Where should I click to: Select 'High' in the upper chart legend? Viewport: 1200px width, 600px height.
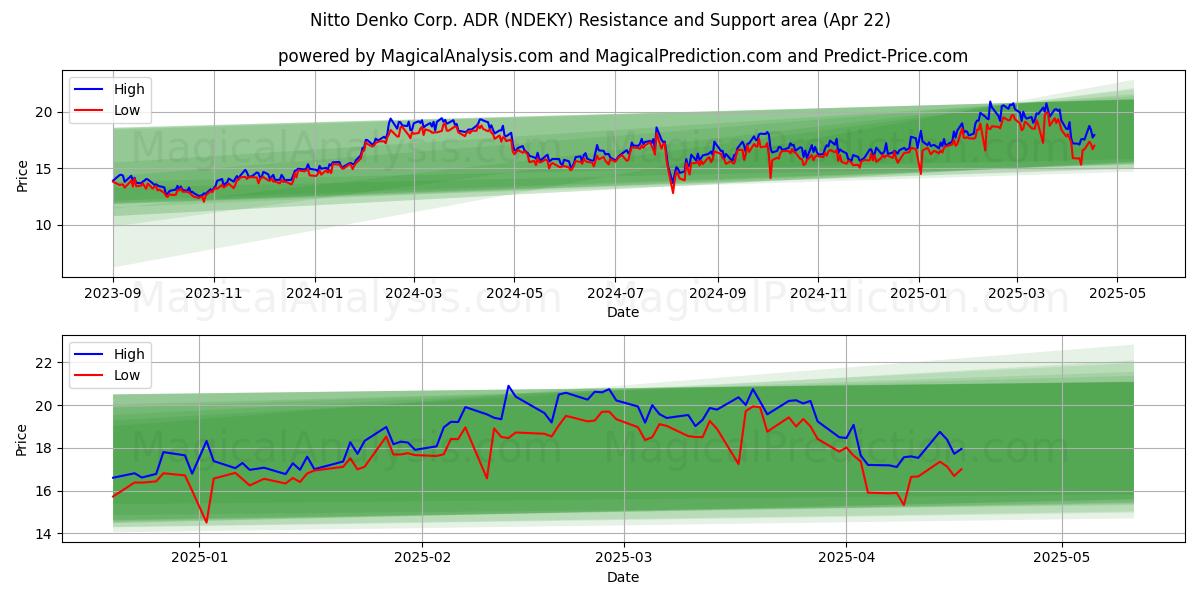[129, 89]
